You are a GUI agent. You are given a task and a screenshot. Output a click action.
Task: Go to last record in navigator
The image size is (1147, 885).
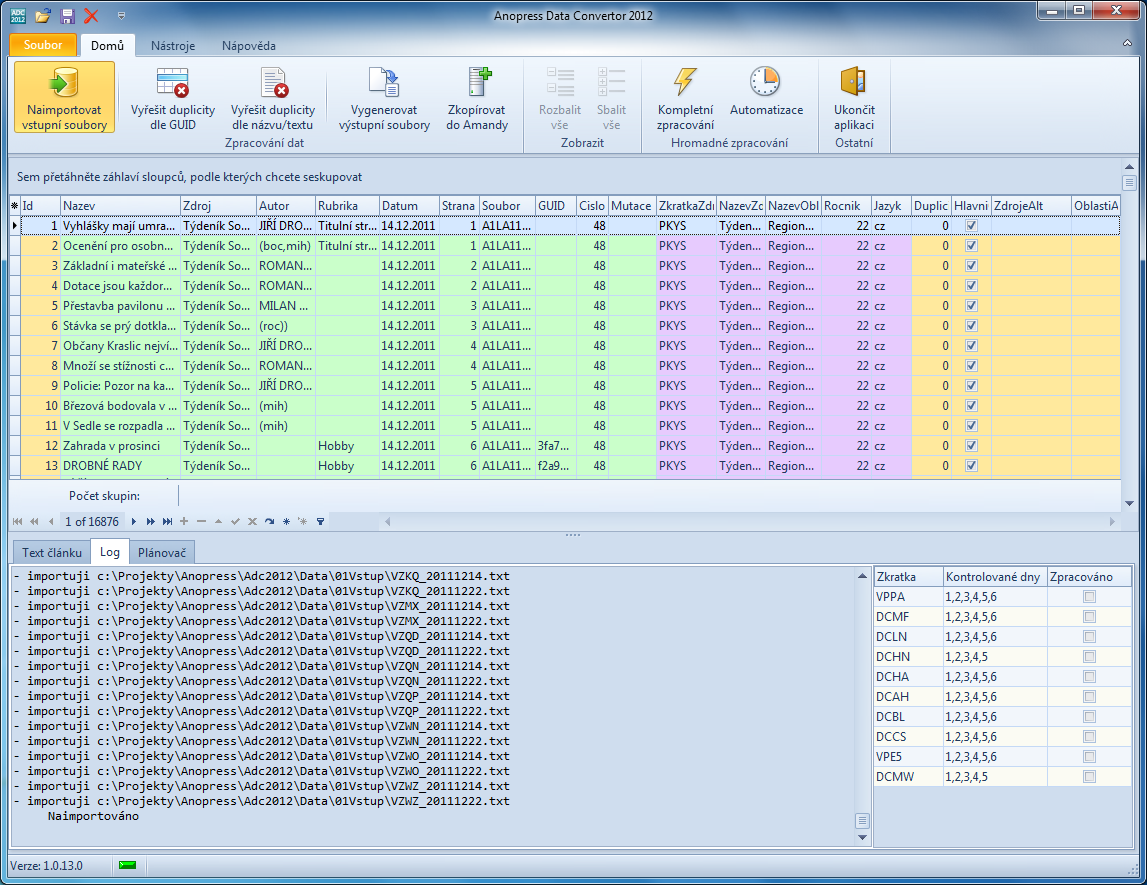click(x=167, y=522)
